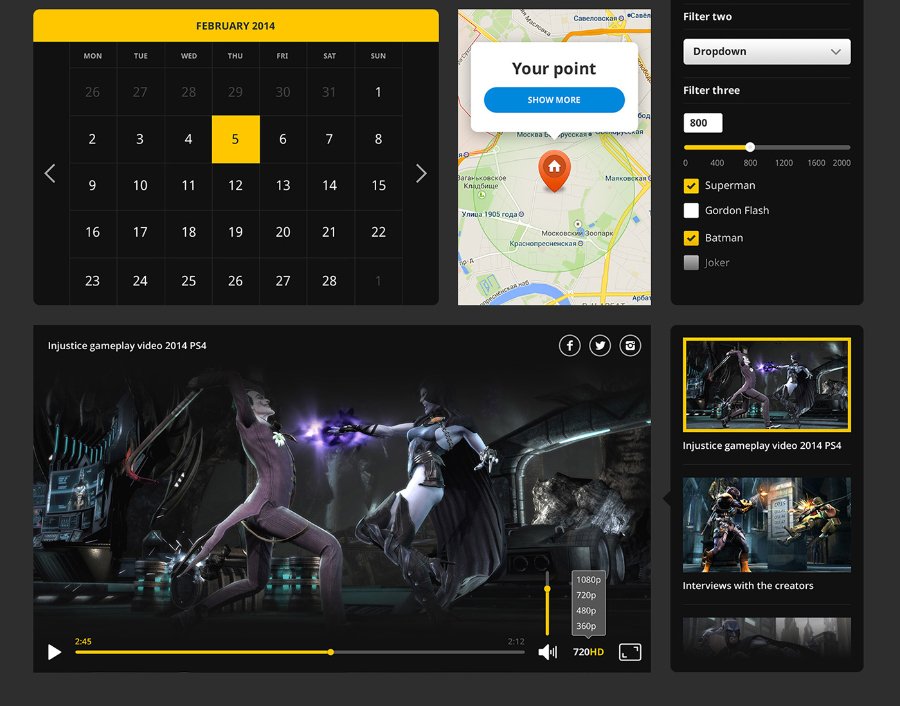Image resolution: width=900 pixels, height=706 pixels.
Task: Check the Gordon Flash checkbox
Action: tap(691, 211)
